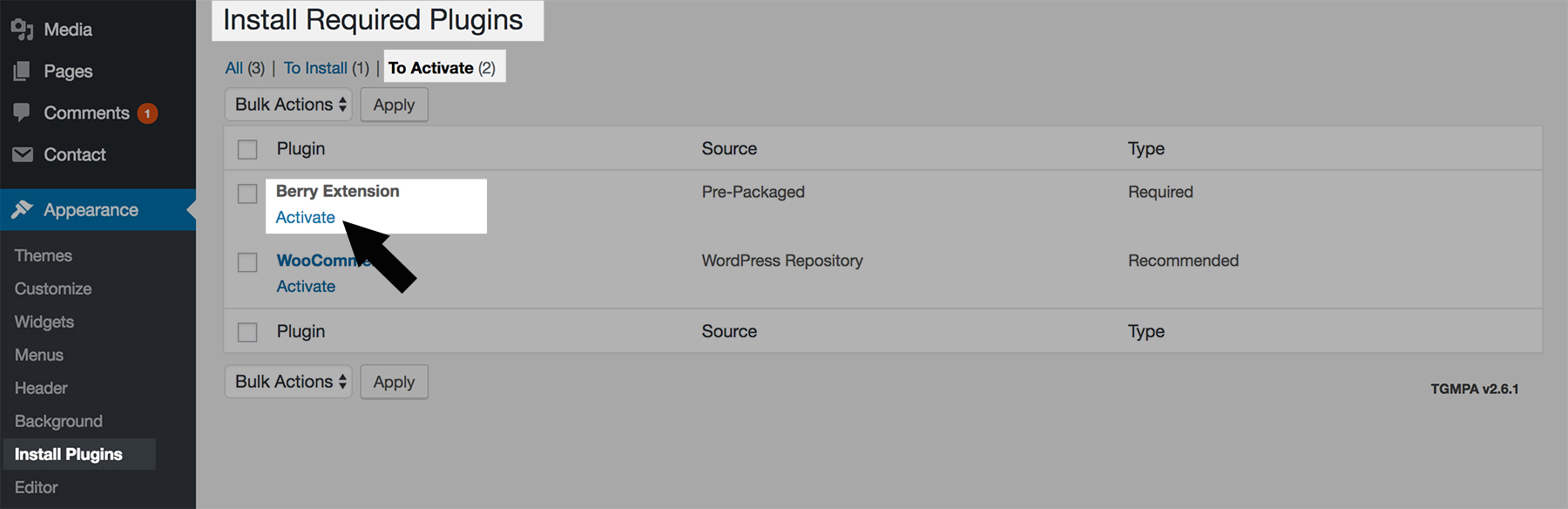Image resolution: width=1568 pixels, height=509 pixels.
Task: Tick the Berry Extension checkbox
Action: [x=247, y=193]
